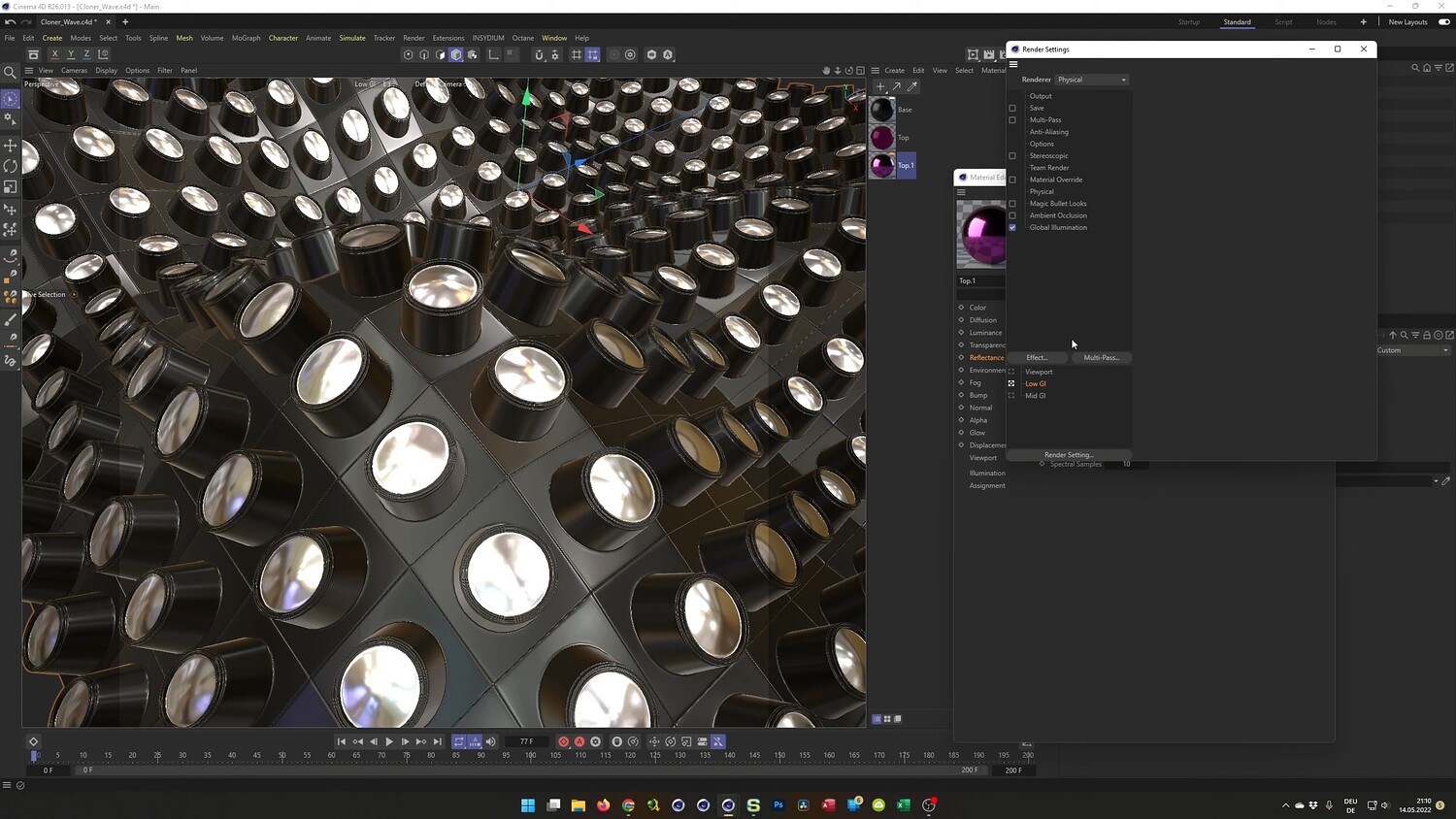
Task: Undo last action with the undo arrow
Action: [10, 21]
